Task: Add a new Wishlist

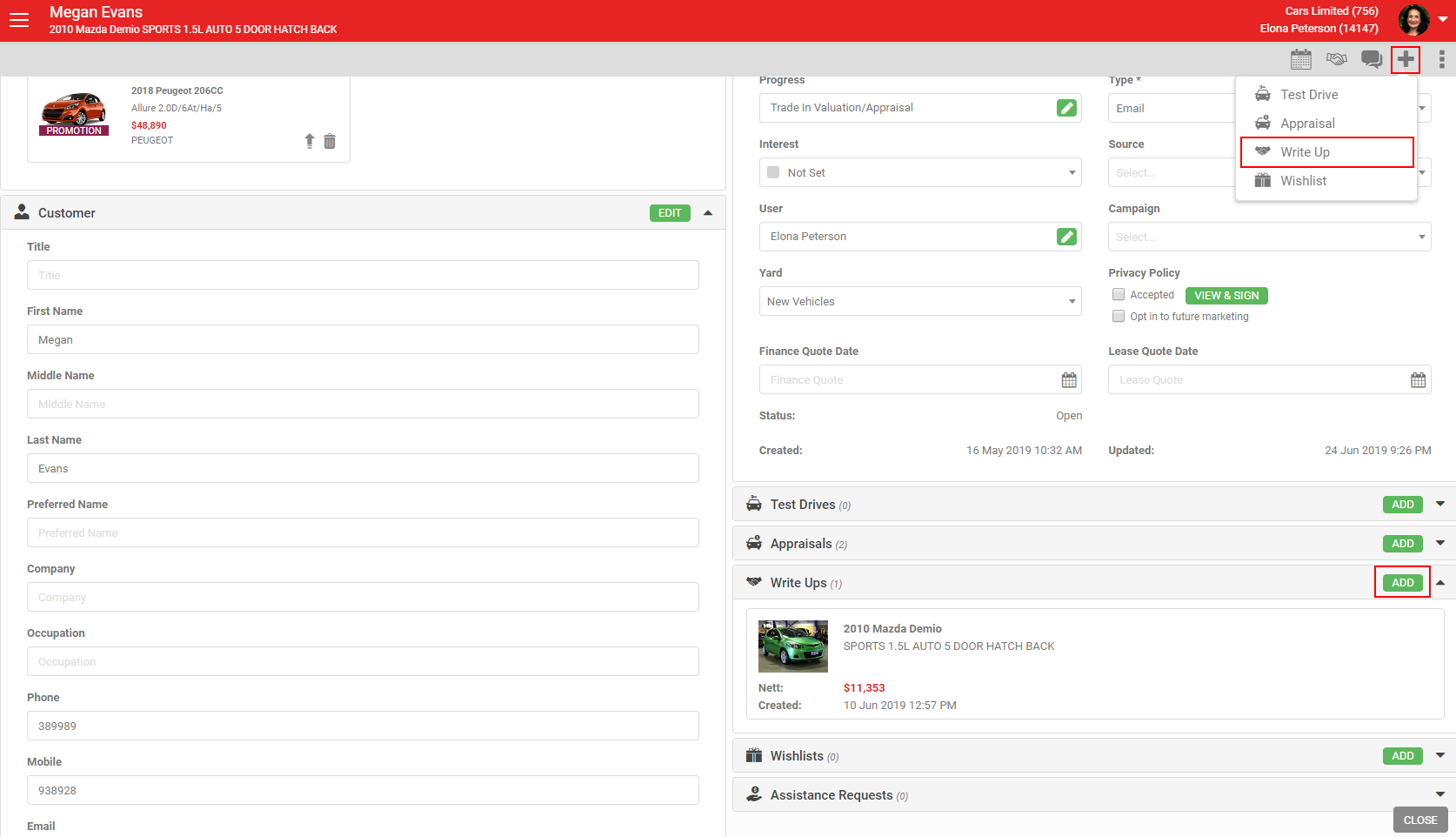Action: tap(1403, 756)
